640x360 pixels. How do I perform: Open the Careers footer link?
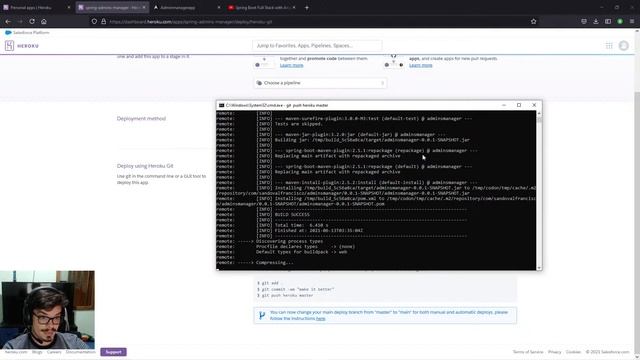(x=54, y=352)
